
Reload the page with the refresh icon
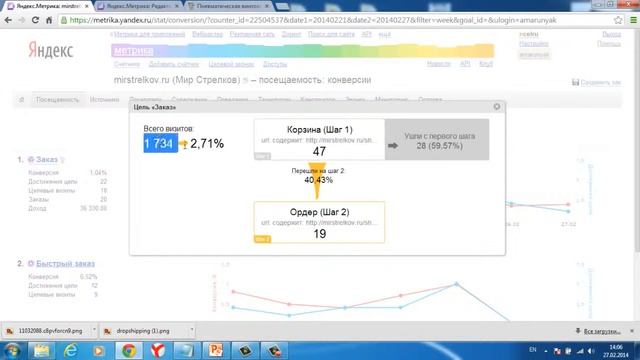pos(36,20)
